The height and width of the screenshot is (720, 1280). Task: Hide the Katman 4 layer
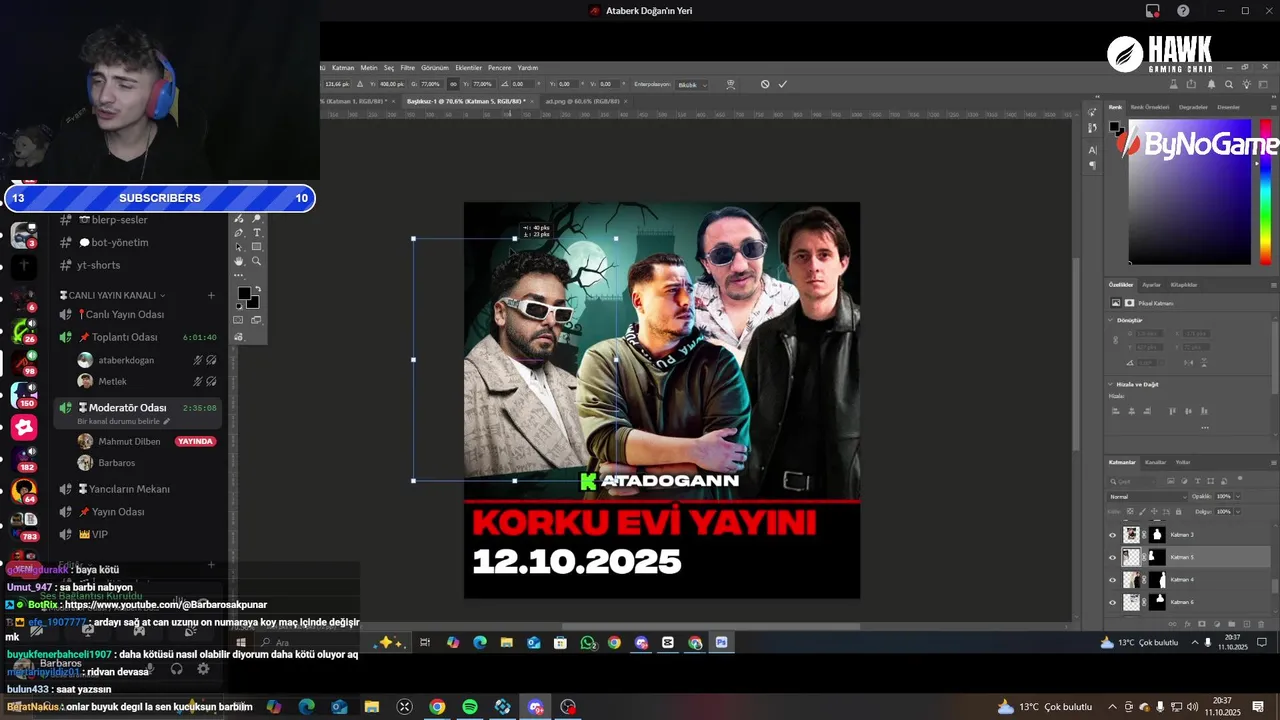[1112, 580]
